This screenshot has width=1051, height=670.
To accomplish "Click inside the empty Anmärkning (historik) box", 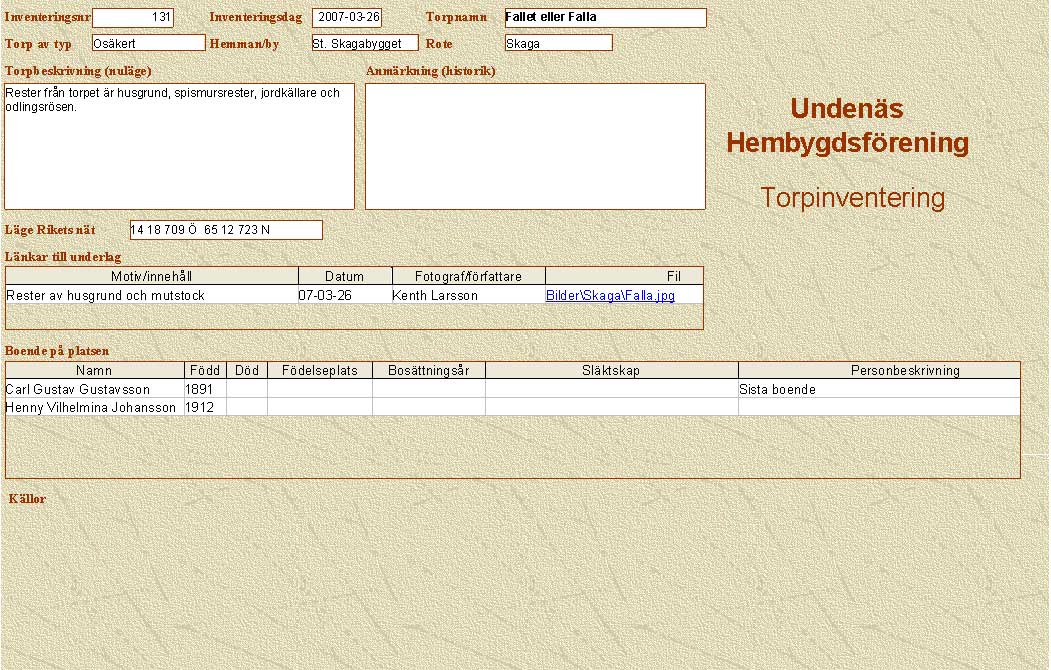I will pyautogui.click(x=535, y=146).
